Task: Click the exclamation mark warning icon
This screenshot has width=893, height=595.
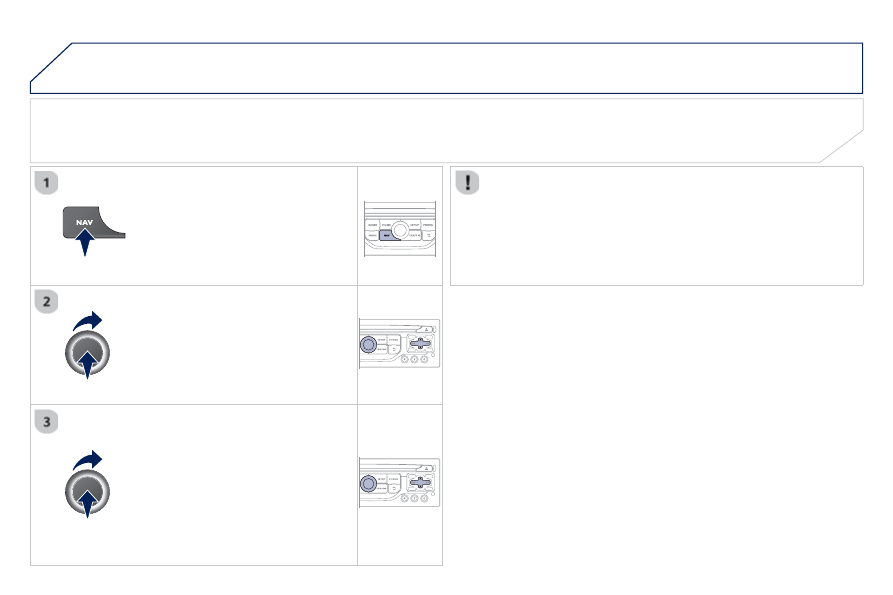Action: [468, 183]
